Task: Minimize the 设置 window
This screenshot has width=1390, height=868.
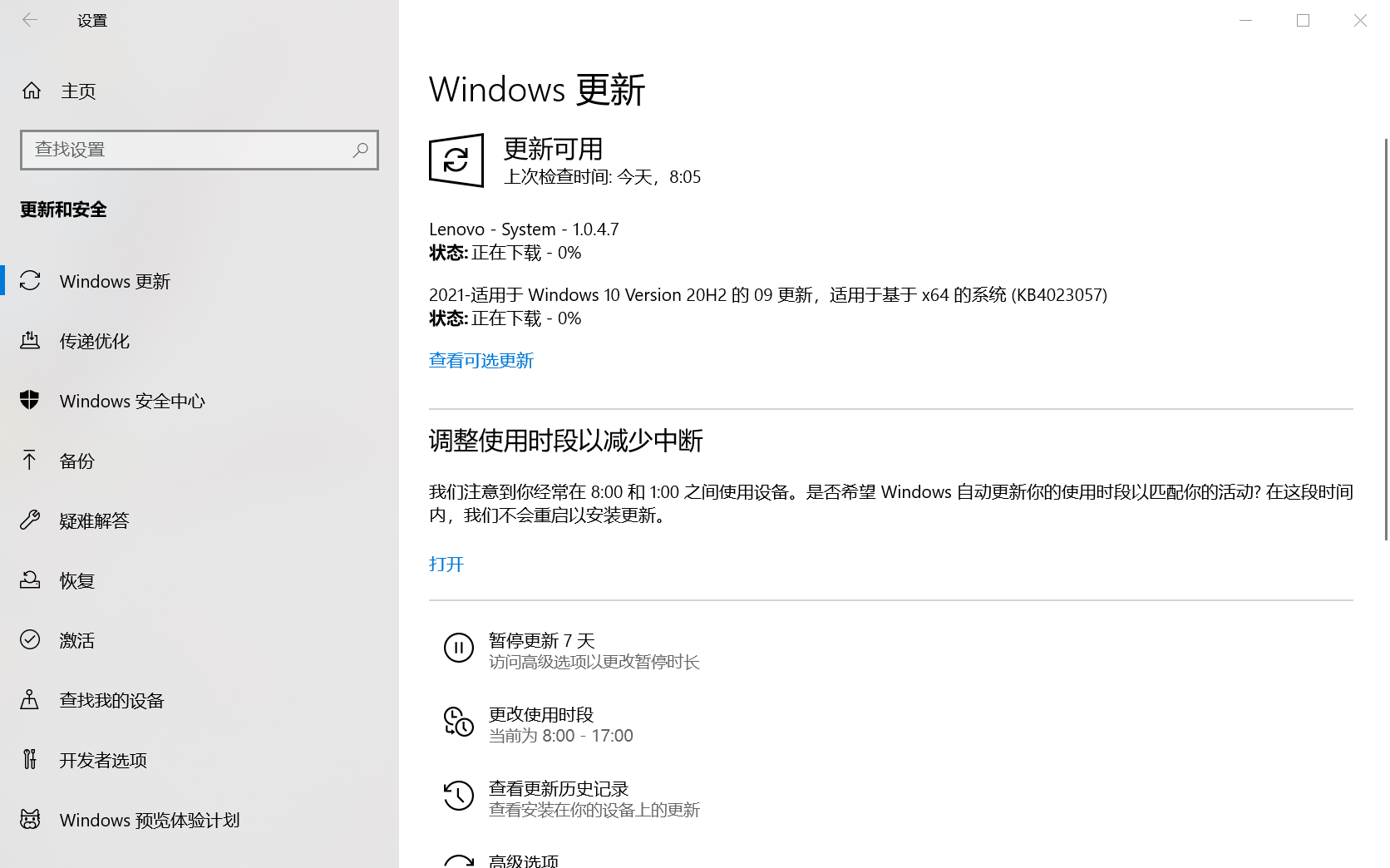Action: coord(1245,20)
